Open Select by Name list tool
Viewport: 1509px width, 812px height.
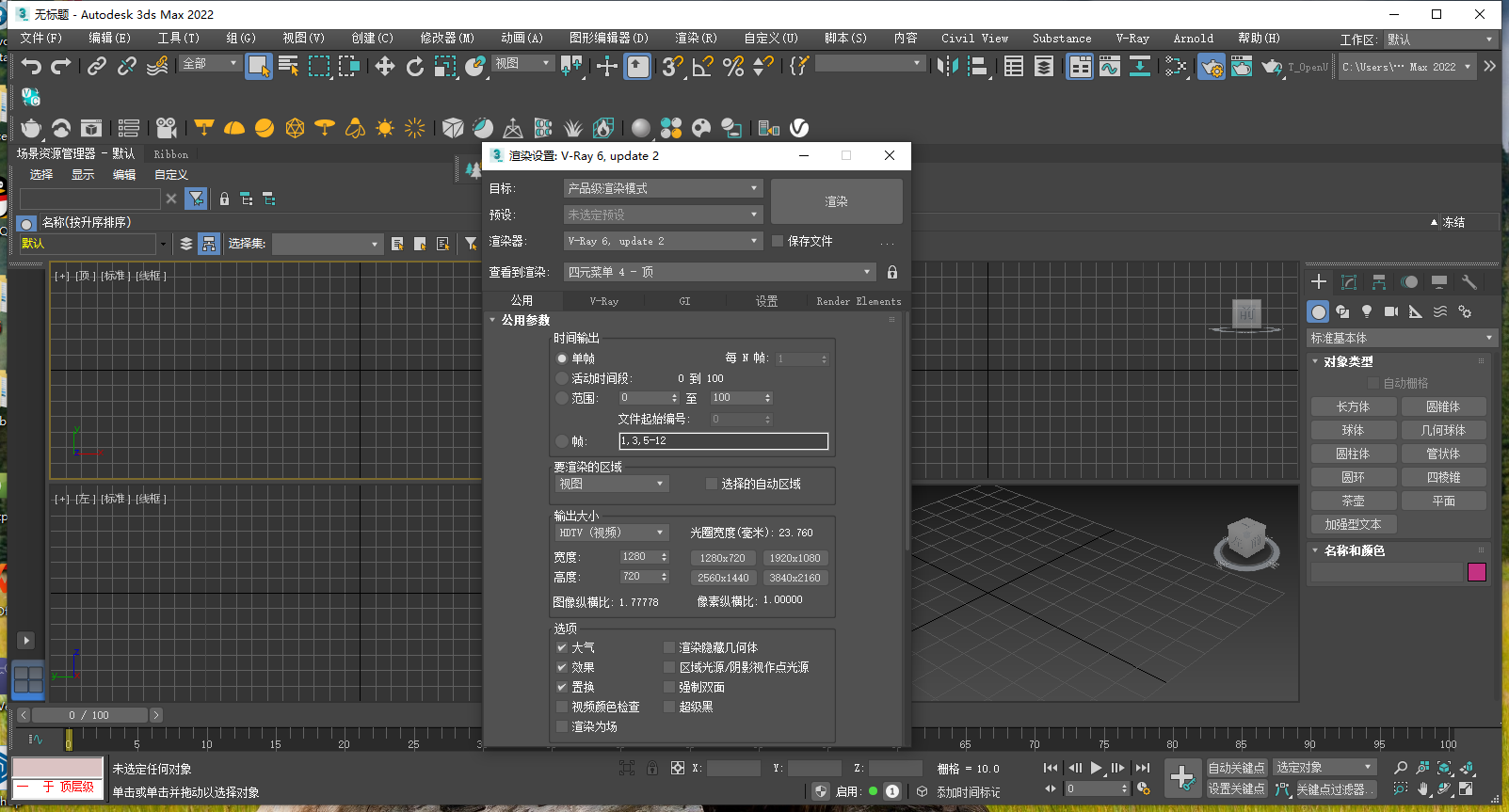click(288, 66)
